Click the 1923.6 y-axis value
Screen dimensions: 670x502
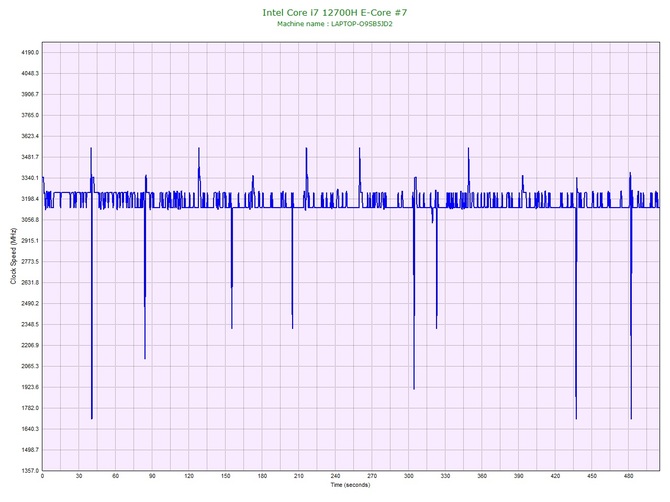point(30,388)
